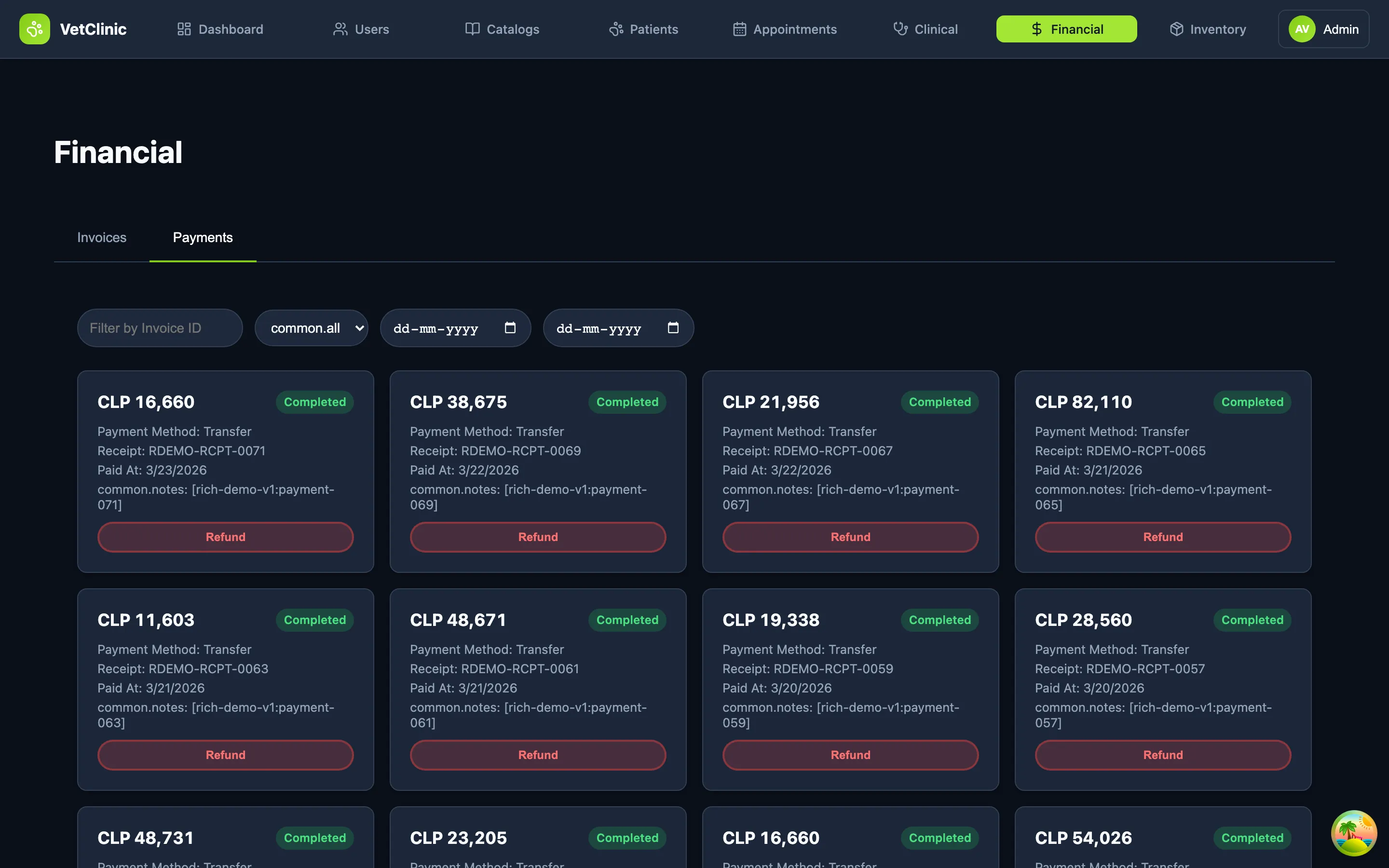Click the Inventory box icon
The width and height of the screenshot is (1389, 868).
pyautogui.click(x=1176, y=29)
